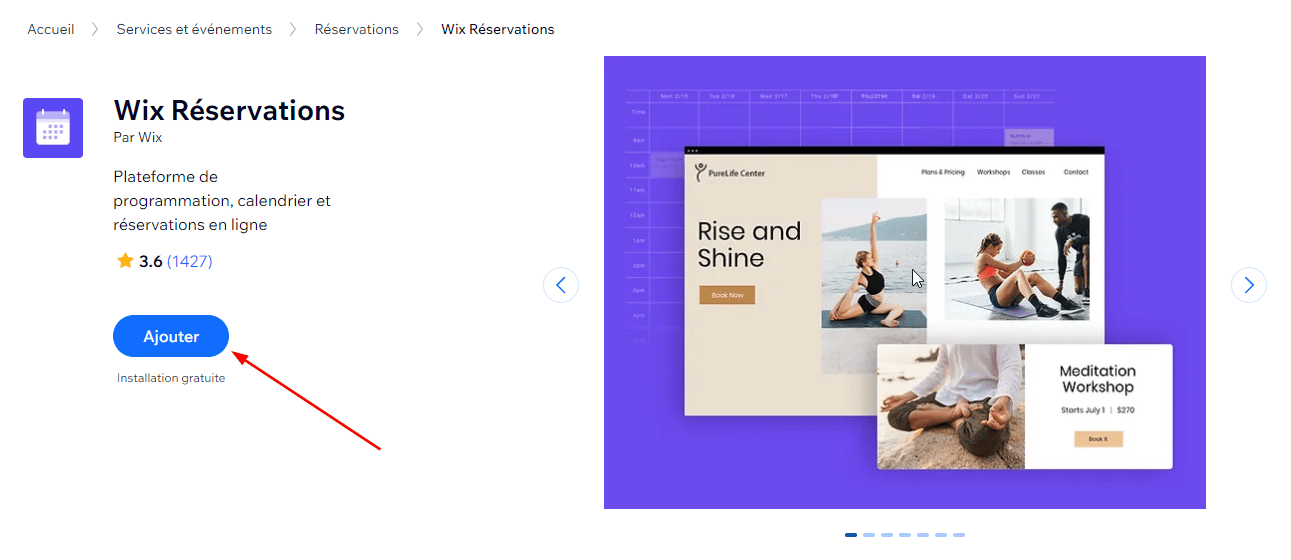Jump to the second carousel indicator dash
Viewport: 1291px width, 560px height.
pyautogui.click(x=869, y=535)
